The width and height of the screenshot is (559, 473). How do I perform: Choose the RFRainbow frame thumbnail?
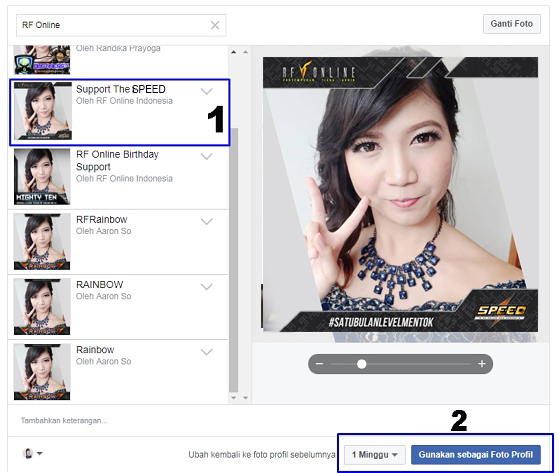[x=42, y=242]
